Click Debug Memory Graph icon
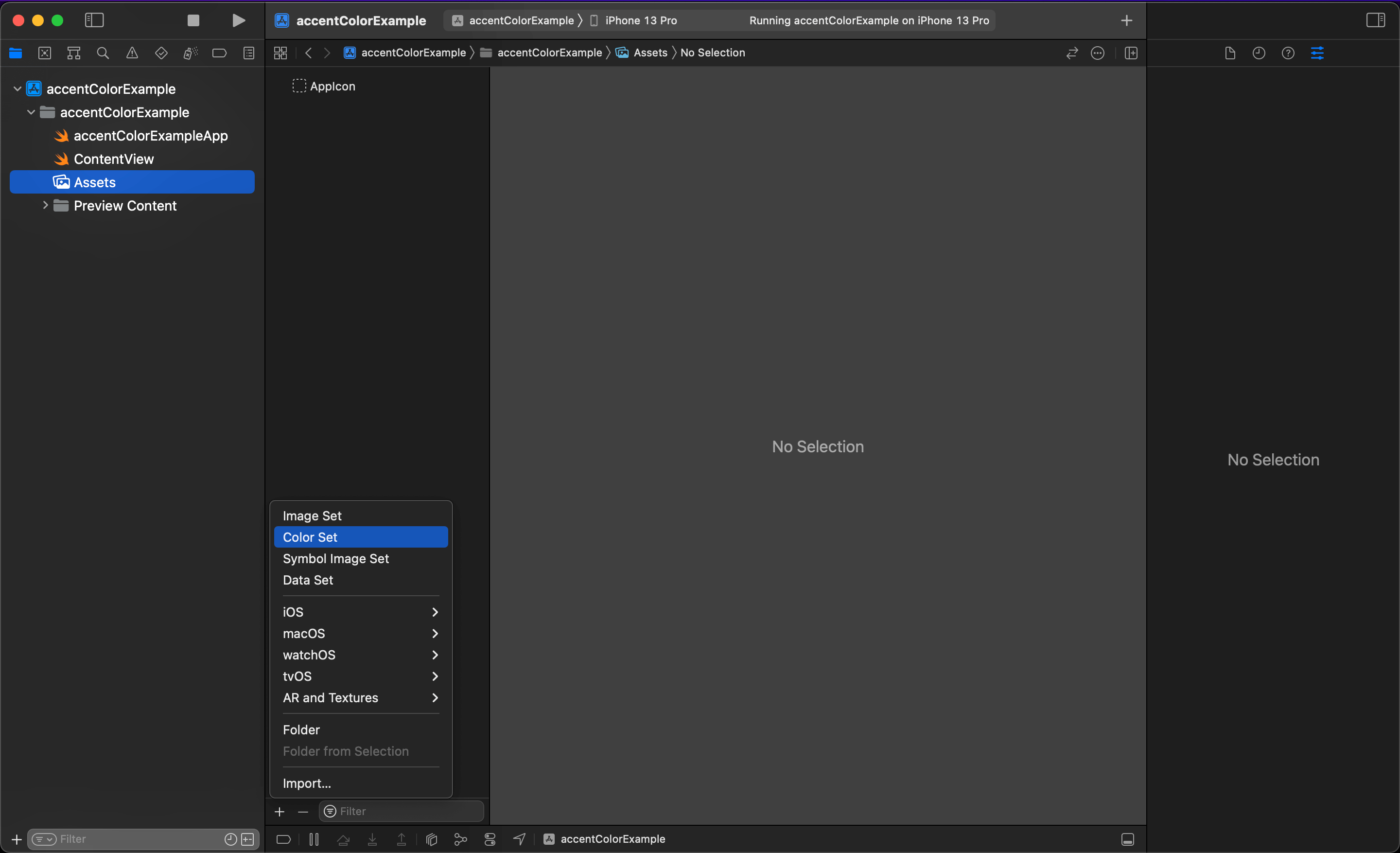1400x853 pixels. click(460, 839)
